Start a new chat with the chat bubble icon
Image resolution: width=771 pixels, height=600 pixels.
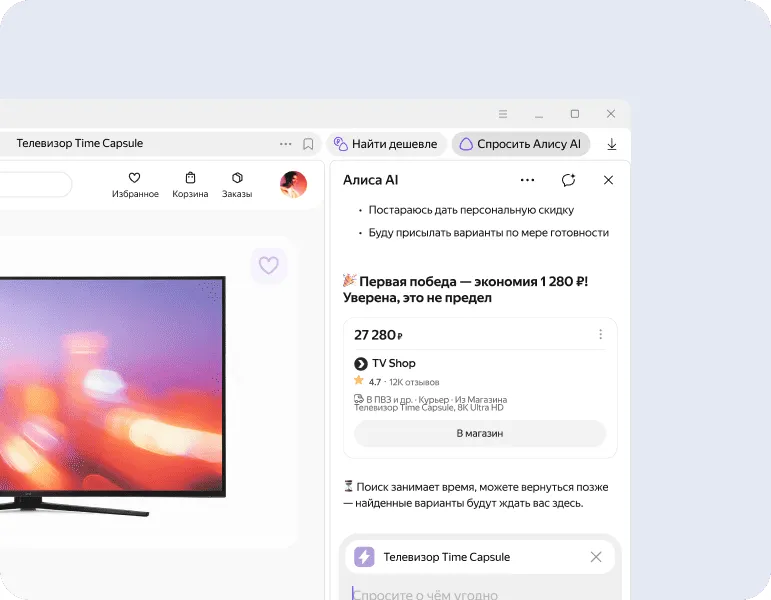coord(568,180)
